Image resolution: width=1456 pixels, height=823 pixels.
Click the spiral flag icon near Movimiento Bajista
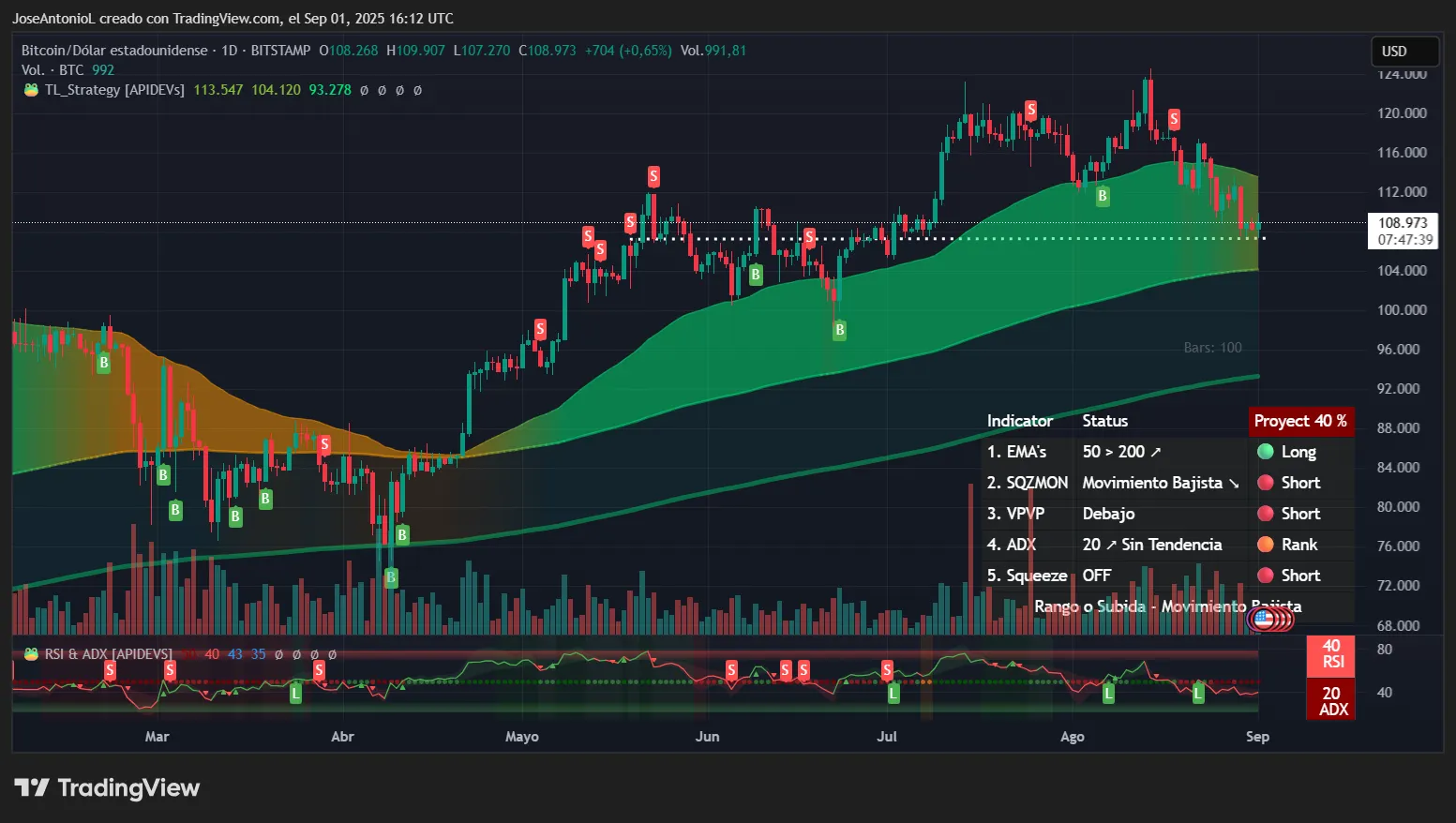click(1270, 619)
